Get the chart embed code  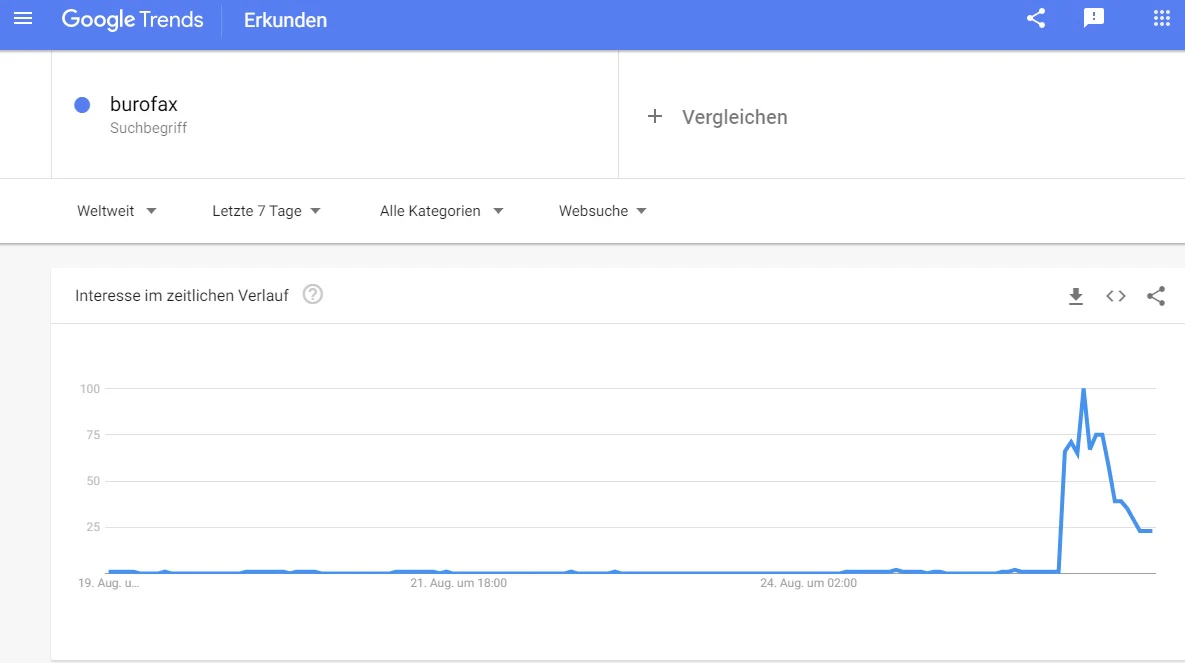pos(1115,296)
